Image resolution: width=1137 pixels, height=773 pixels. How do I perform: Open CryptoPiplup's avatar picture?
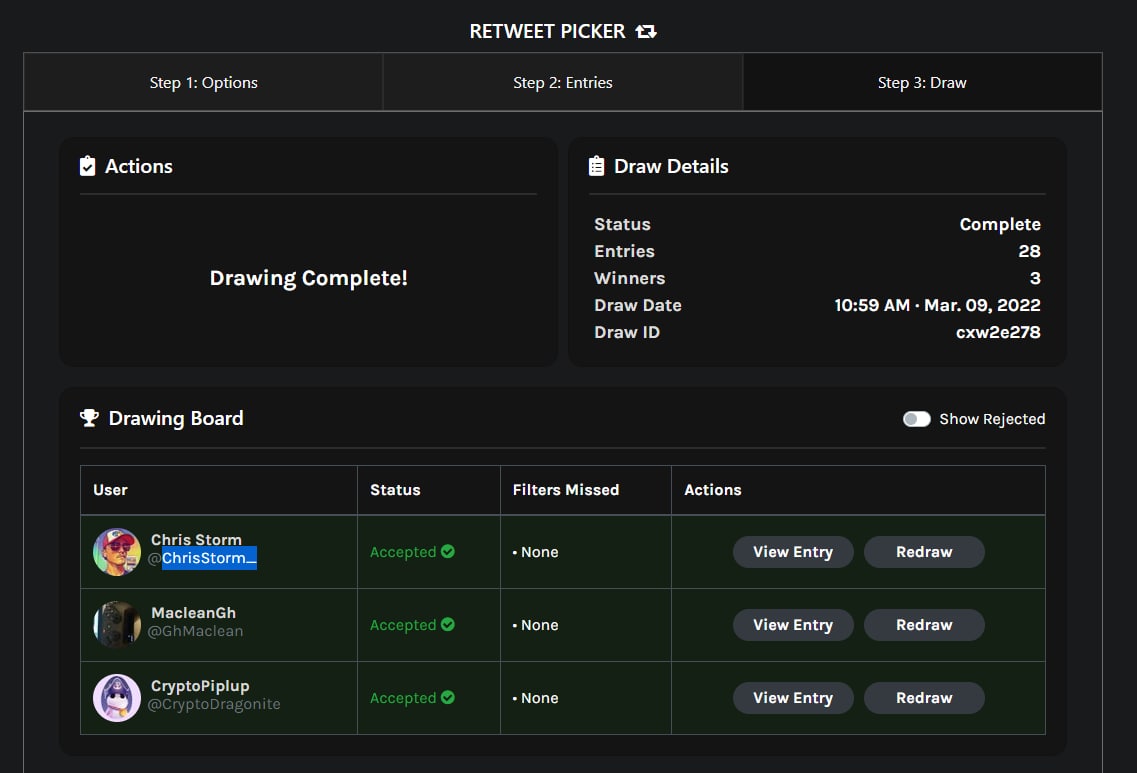[x=117, y=698]
